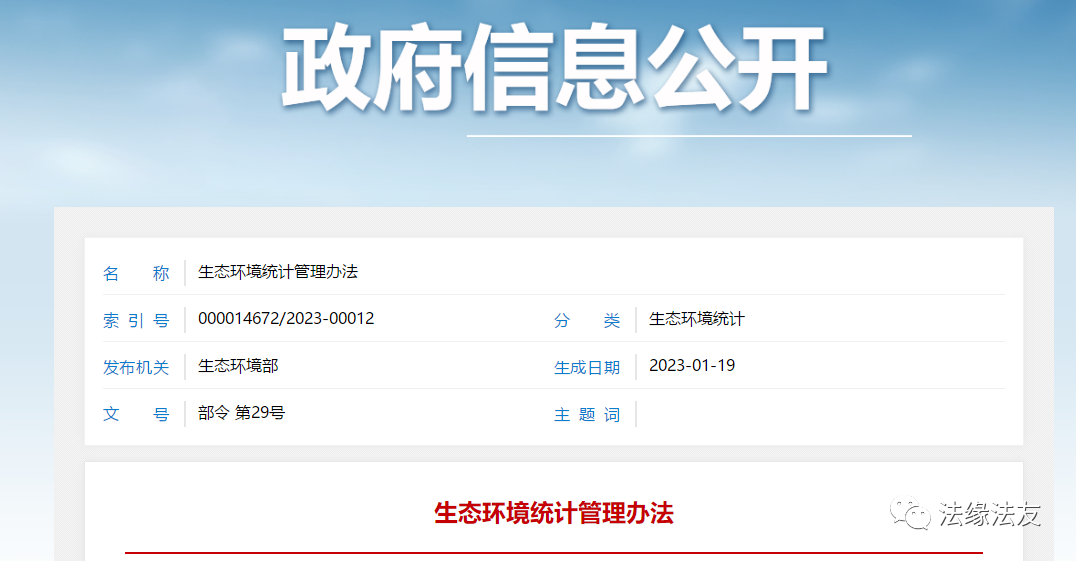Select the 主题词 field label
1076x561 pixels.
587,414
